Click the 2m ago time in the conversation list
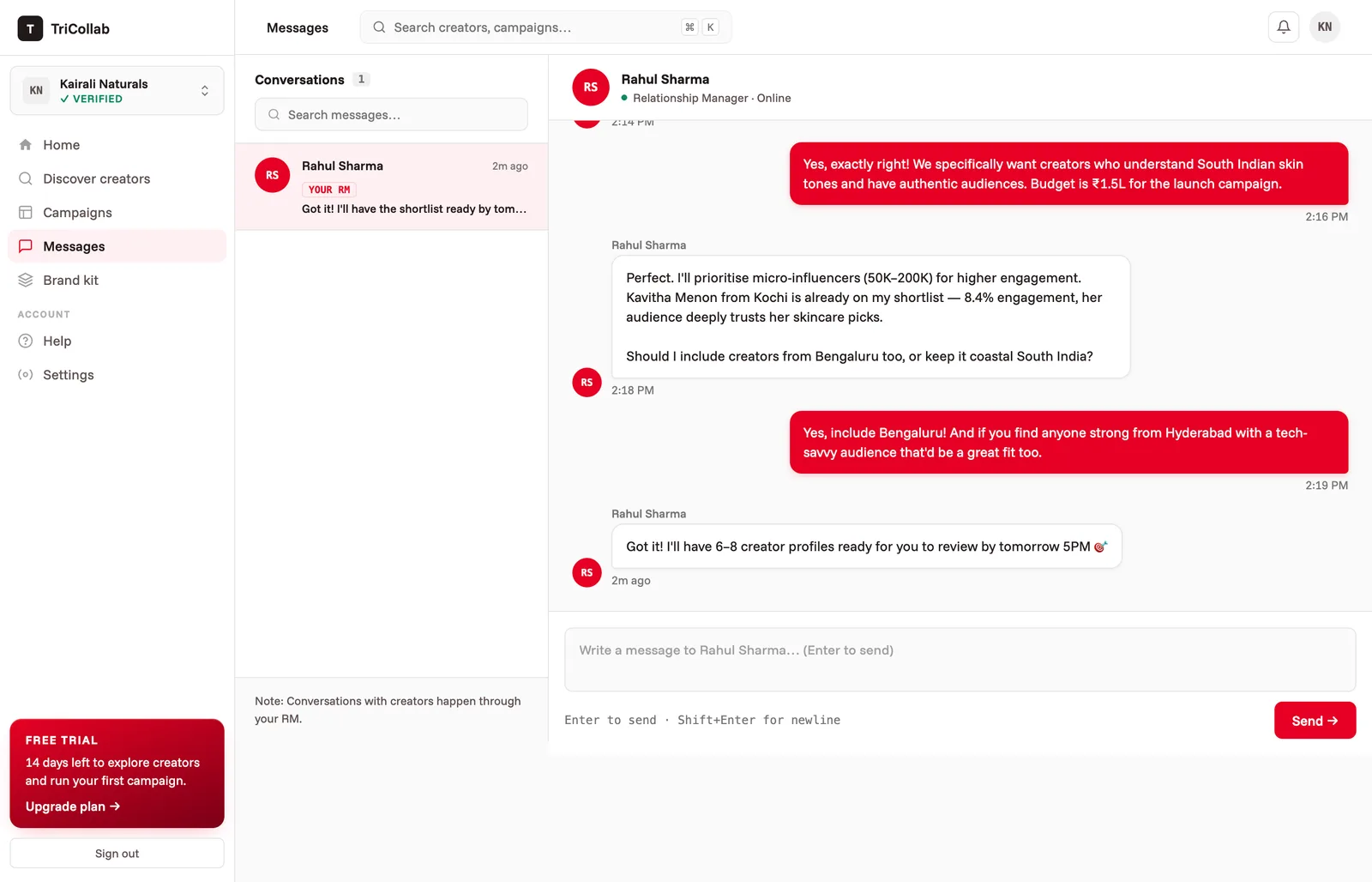 click(510, 166)
